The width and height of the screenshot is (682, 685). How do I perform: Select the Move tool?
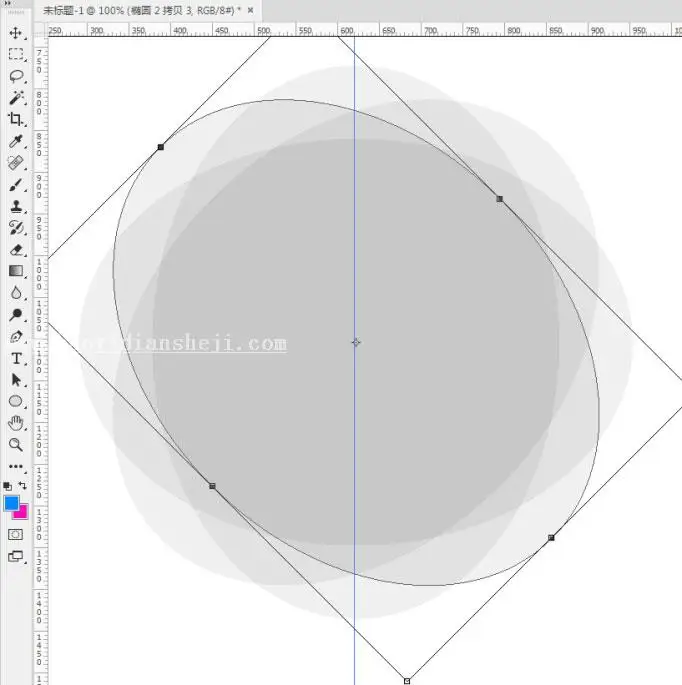click(x=16, y=33)
